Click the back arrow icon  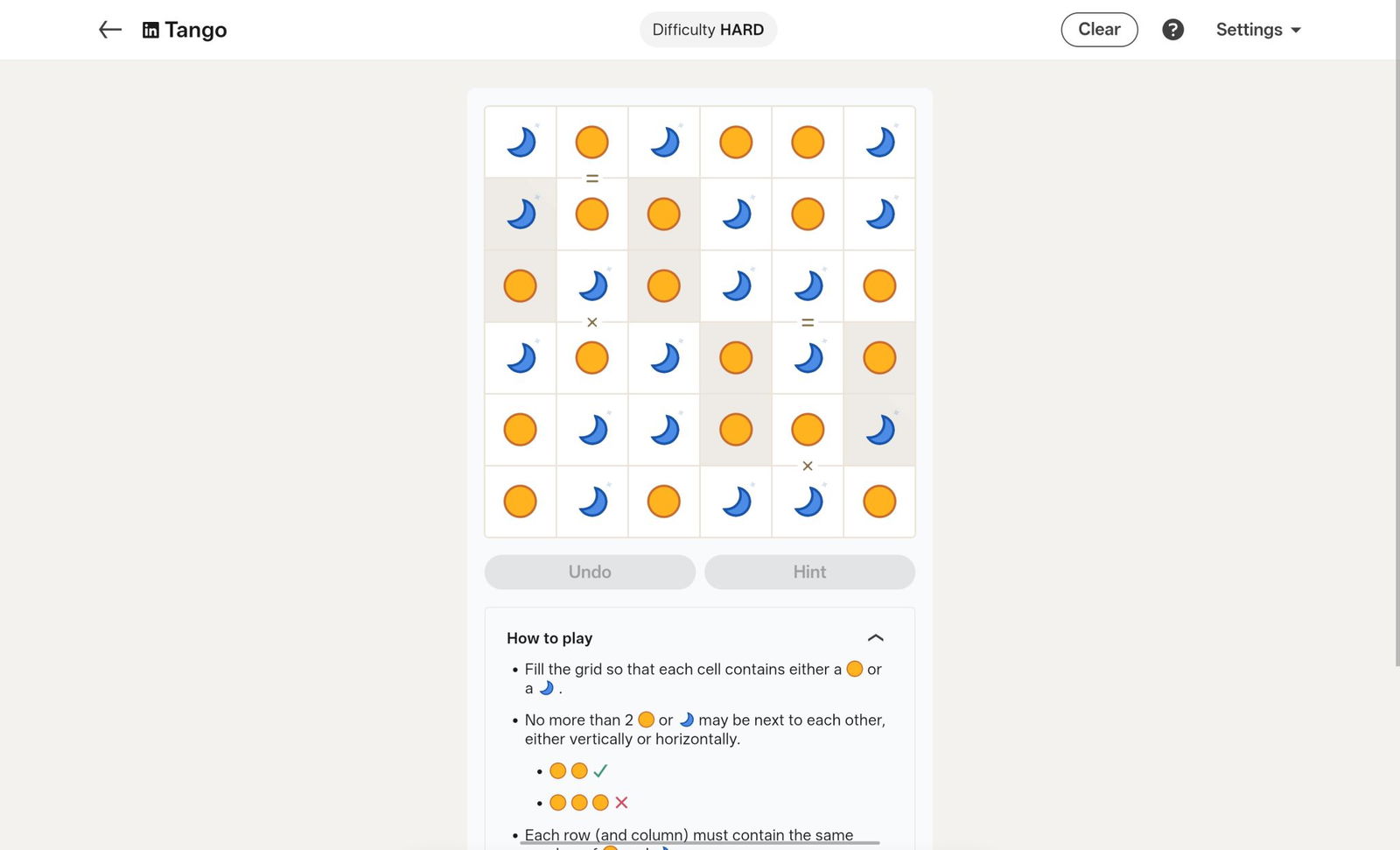pos(109,30)
